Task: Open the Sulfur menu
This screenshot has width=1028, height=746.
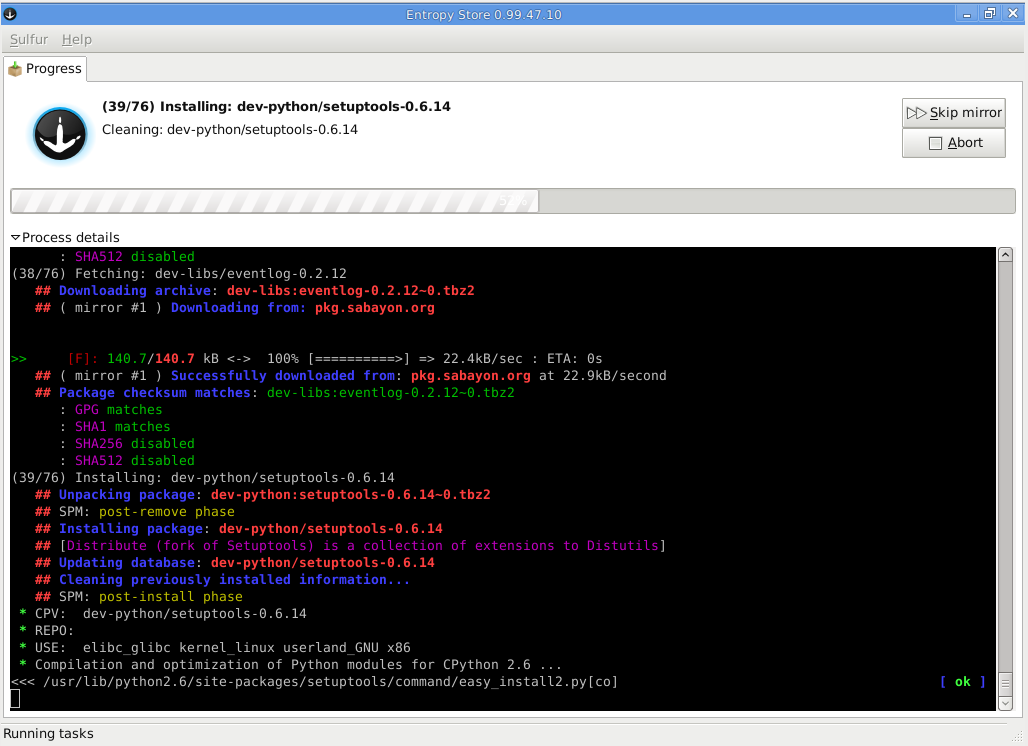Action: (x=29, y=39)
